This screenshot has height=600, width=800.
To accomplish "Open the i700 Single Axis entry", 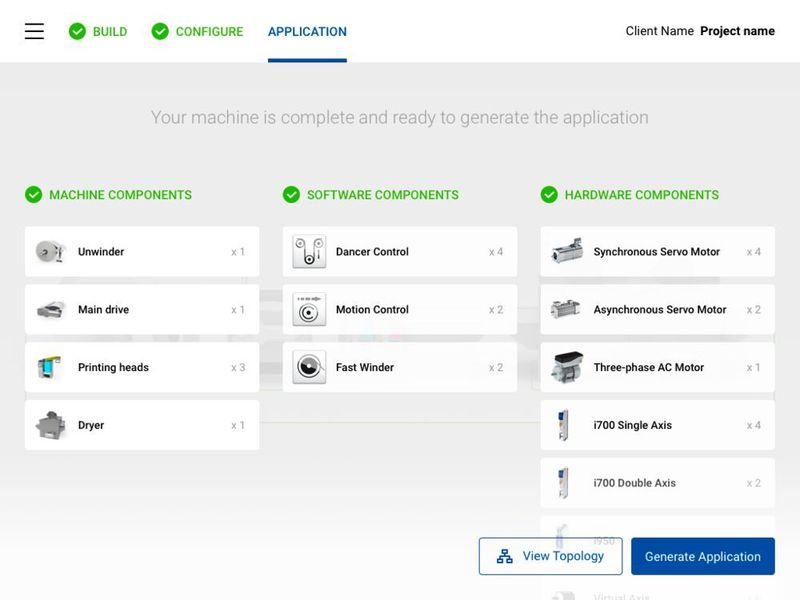I will (x=657, y=426).
